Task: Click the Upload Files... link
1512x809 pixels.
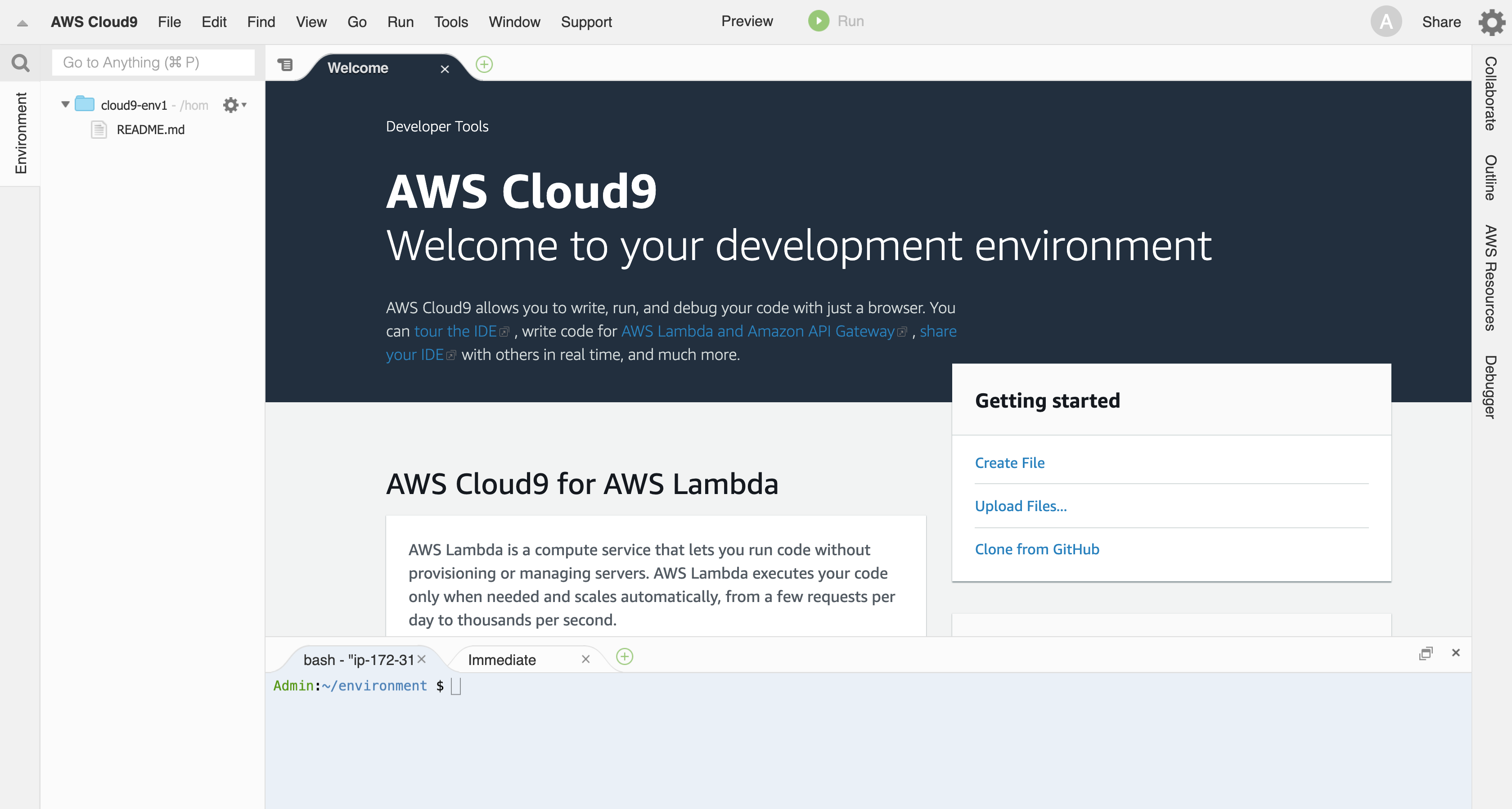Action: click(x=1021, y=506)
